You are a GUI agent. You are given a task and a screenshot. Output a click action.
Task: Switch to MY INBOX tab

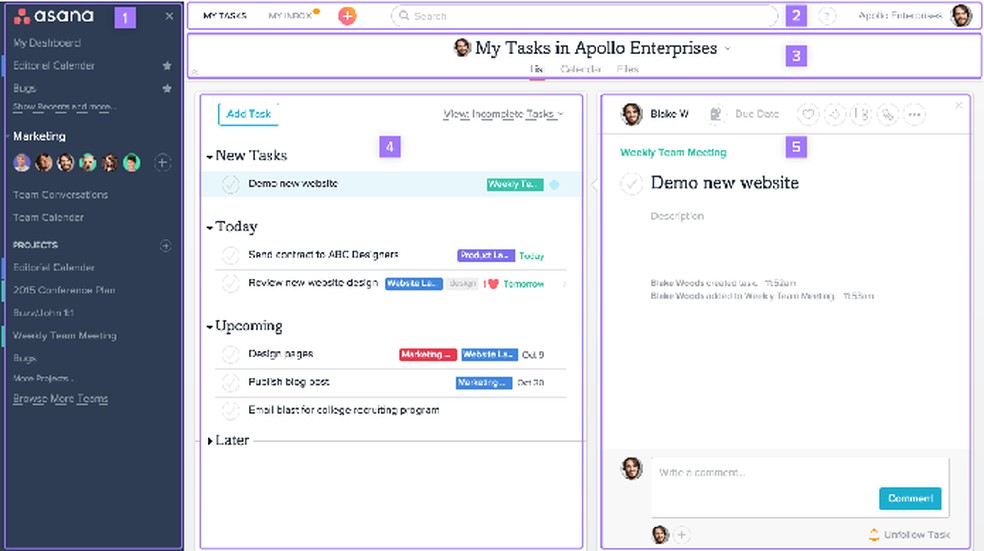coord(290,16)
